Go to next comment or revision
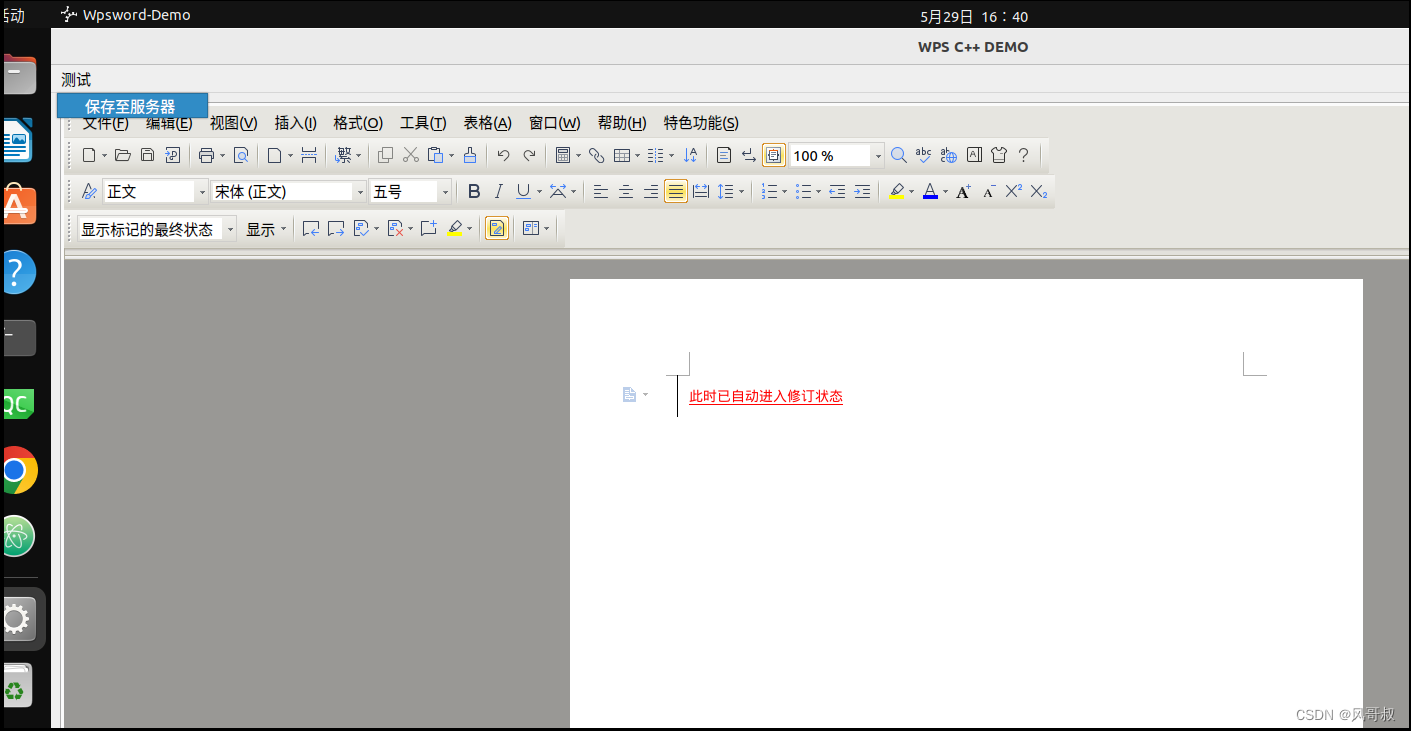Viewport: 1411px width, 731px height. coord(336,229)
